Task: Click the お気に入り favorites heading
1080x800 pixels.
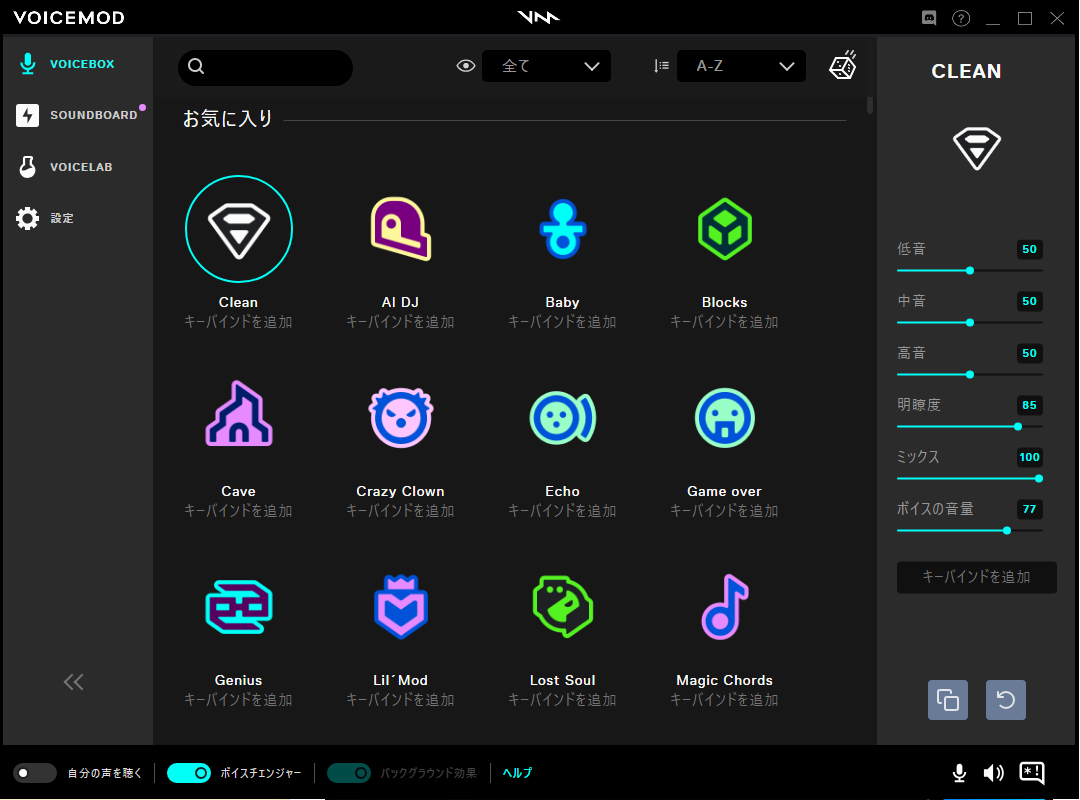Action: (x=228, y=119)
